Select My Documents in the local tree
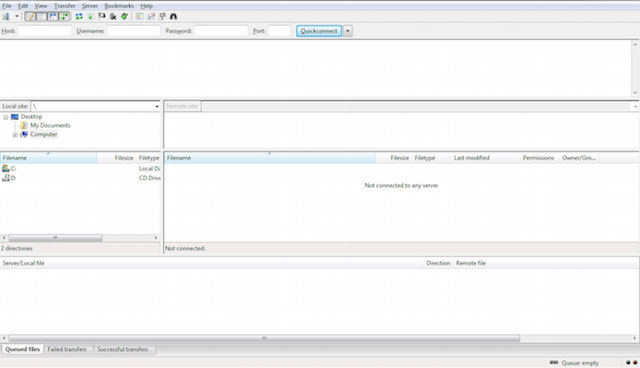Screen dimensions: 640x368 [x=50, y=126]
